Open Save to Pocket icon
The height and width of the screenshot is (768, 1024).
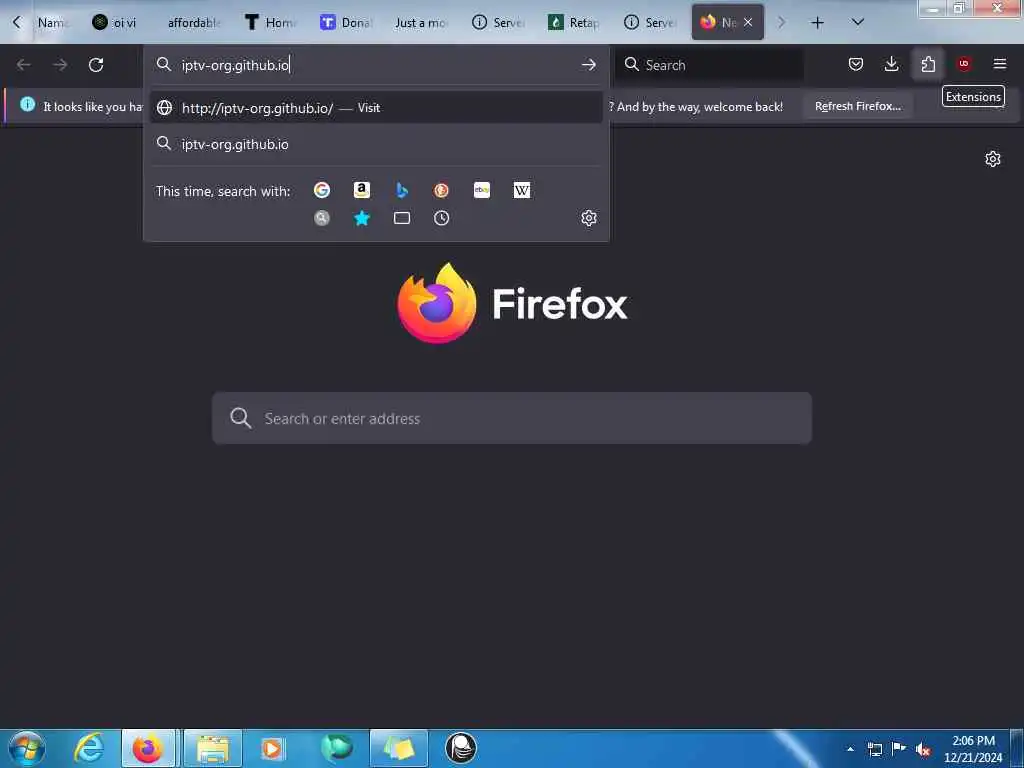click(856, 64)
